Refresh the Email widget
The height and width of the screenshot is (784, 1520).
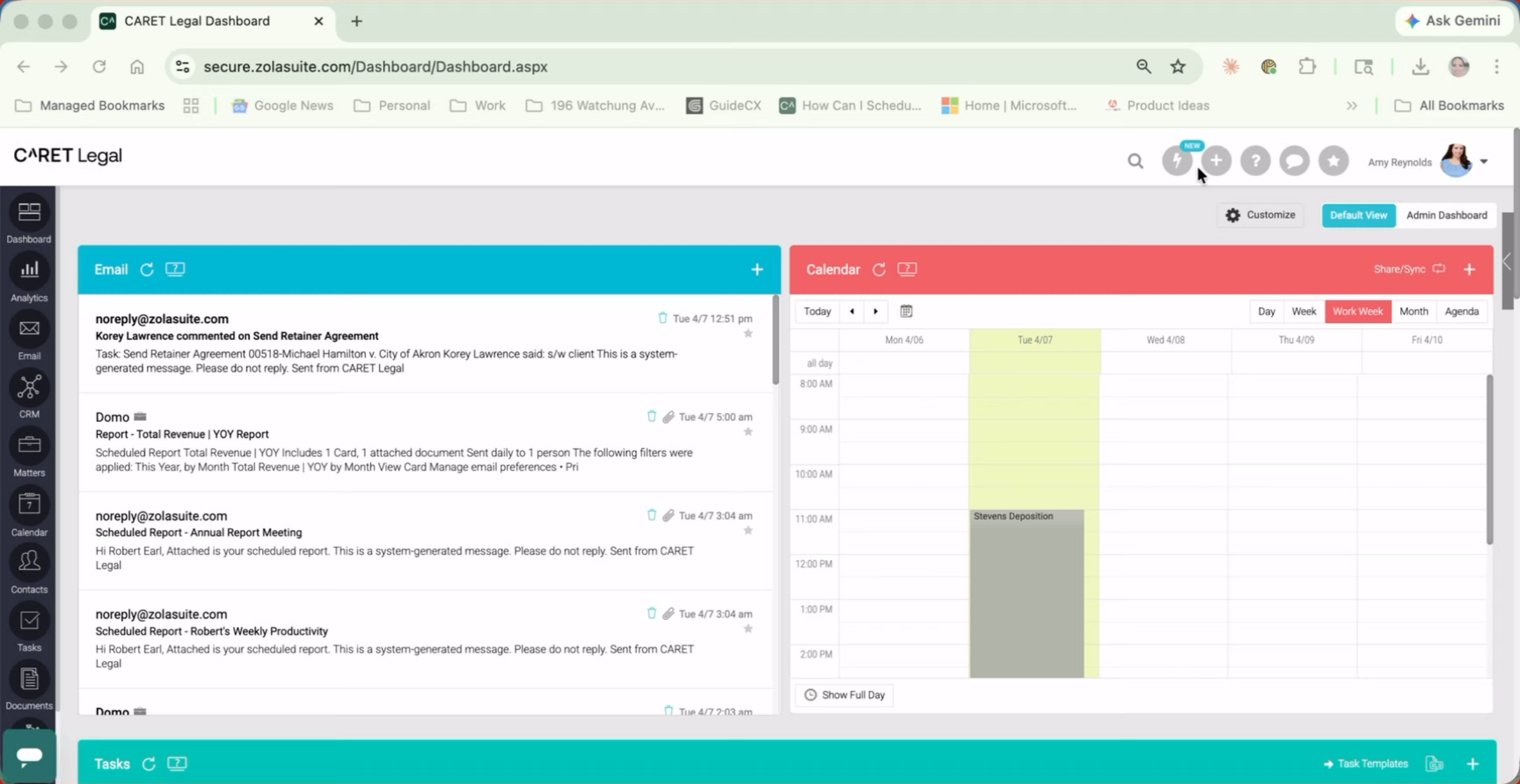[x=147, y=270]
